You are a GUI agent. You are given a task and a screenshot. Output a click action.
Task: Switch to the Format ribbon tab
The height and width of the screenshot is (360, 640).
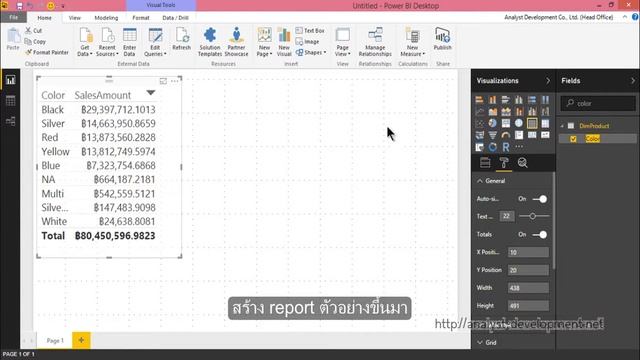(x=141, y=18)
